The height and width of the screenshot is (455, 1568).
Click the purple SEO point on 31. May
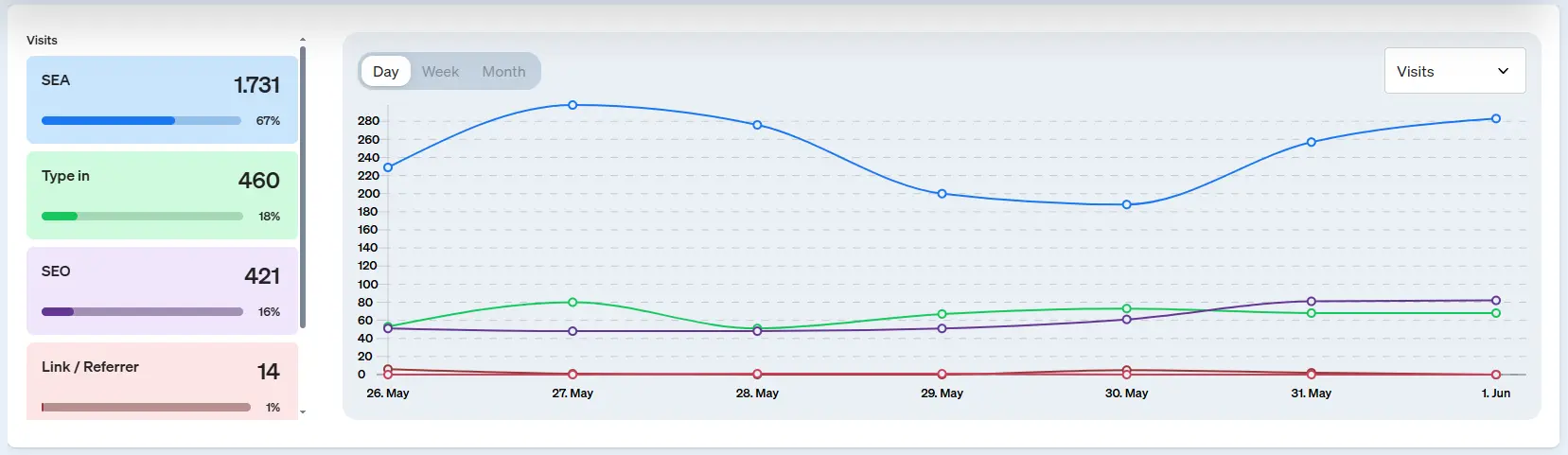point(1311,302)
